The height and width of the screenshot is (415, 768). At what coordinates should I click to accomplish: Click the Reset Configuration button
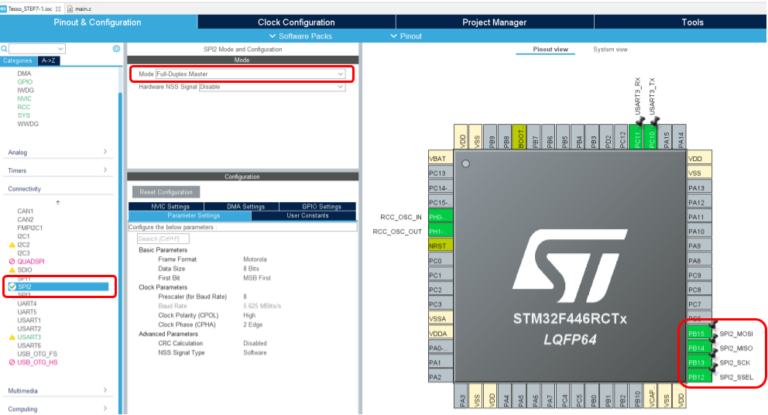pyautogui.click(x=165, y=191)
